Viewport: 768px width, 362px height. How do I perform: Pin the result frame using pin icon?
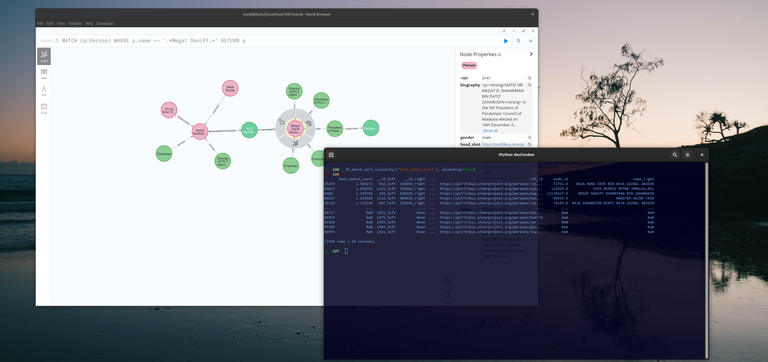(504, 31)
